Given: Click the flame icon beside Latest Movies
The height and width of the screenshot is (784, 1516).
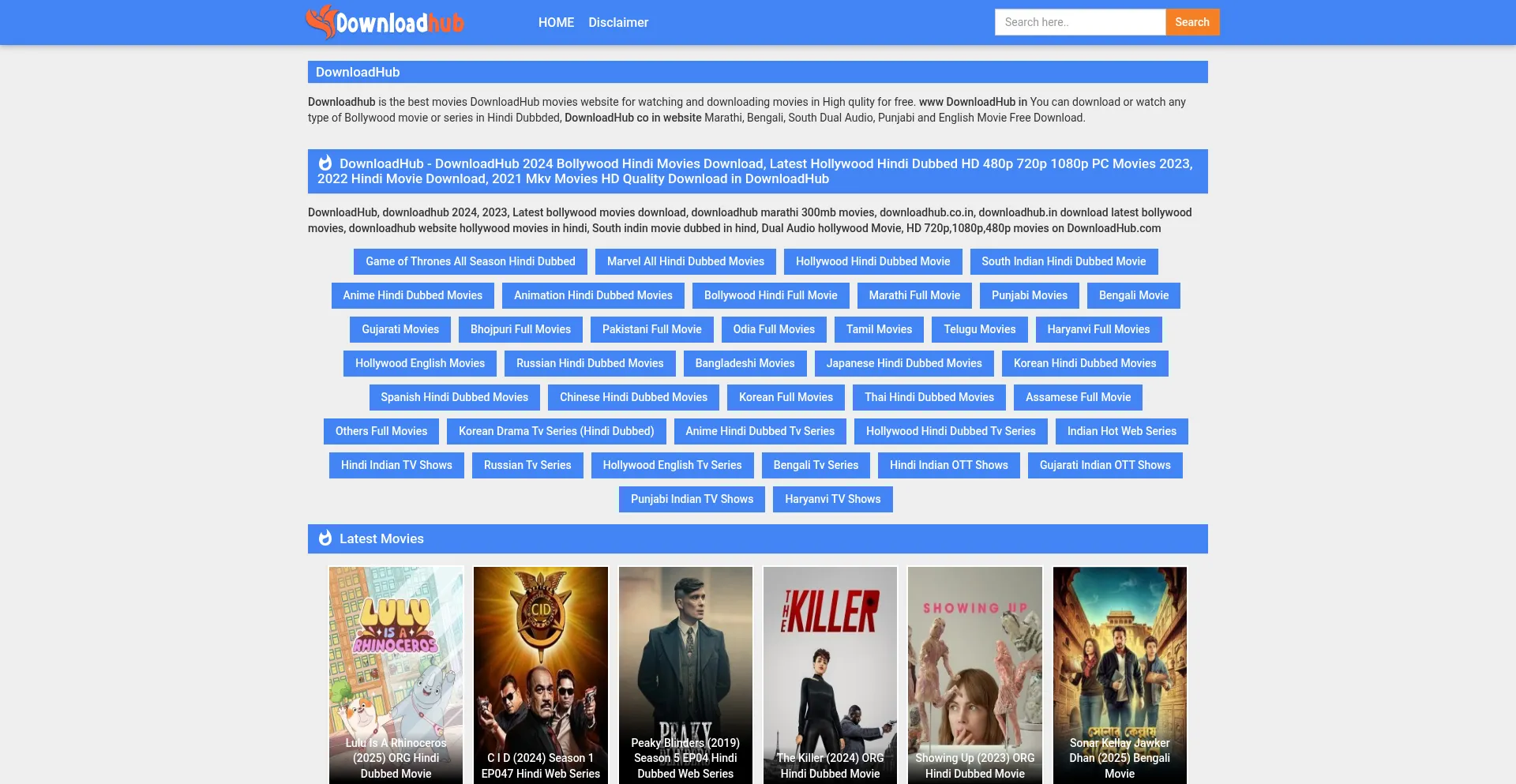Looking at the screenshot, I should tap(325, 538).
